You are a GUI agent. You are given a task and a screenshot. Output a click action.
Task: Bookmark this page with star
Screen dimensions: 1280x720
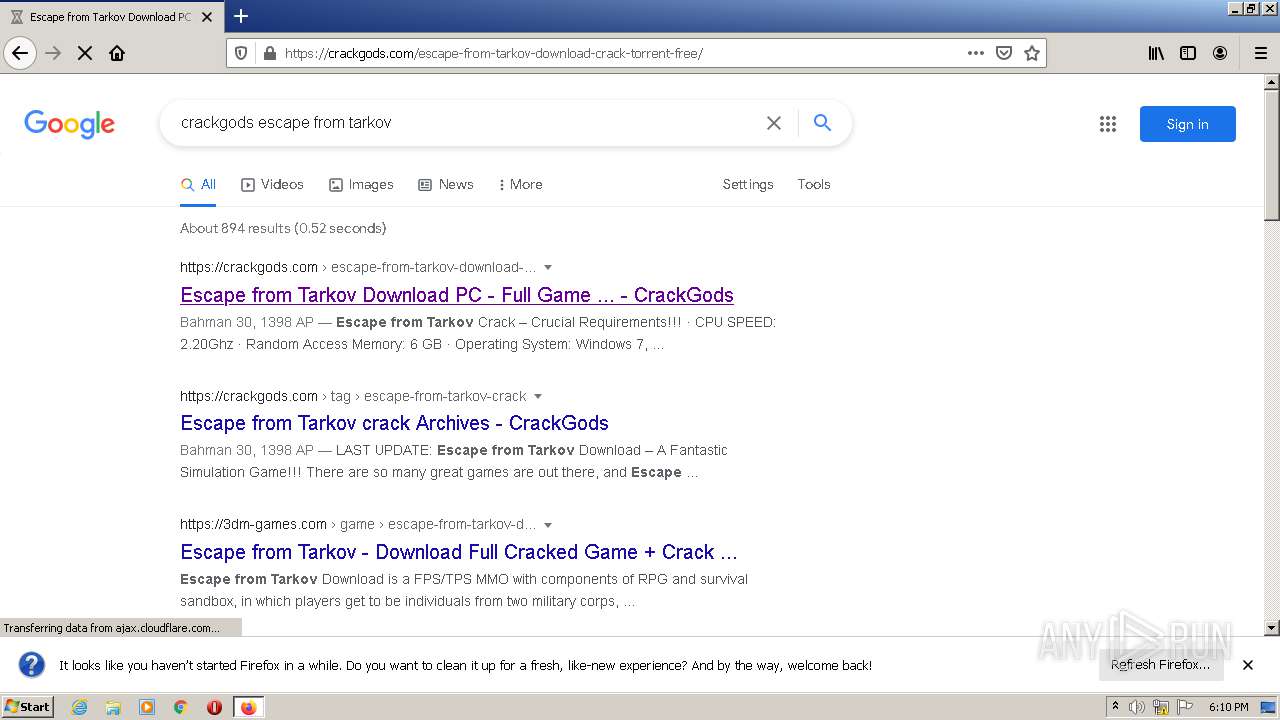tap(1032, 53)
